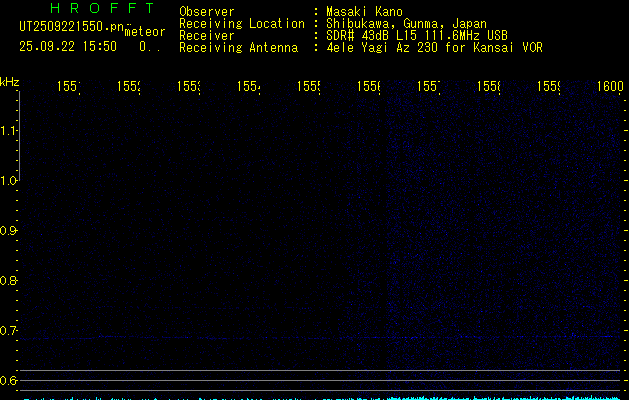
Task: Click the 1.0 kHz axis tick label
Action: [x=8, y=181]
